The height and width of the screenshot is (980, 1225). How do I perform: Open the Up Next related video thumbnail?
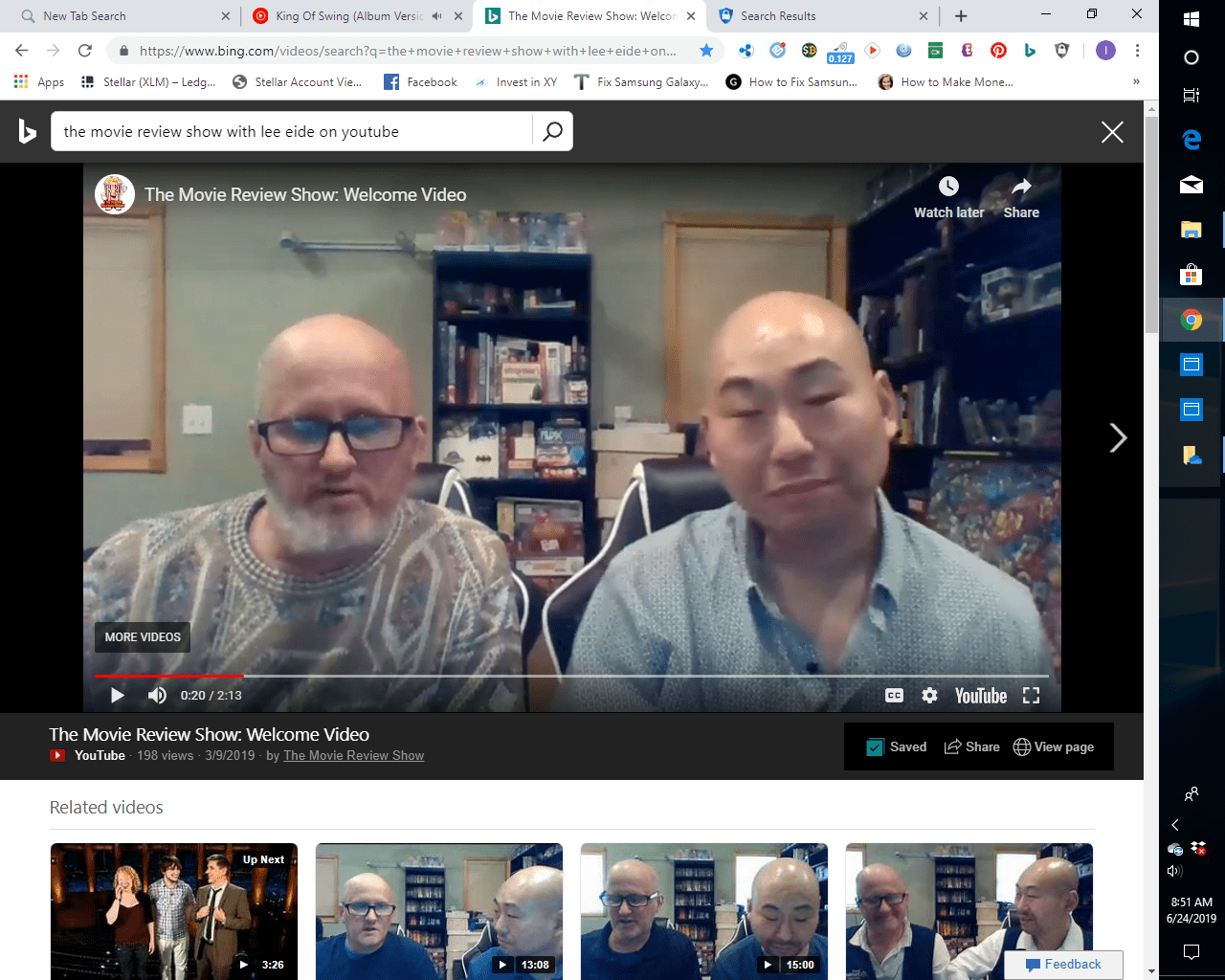174,911
